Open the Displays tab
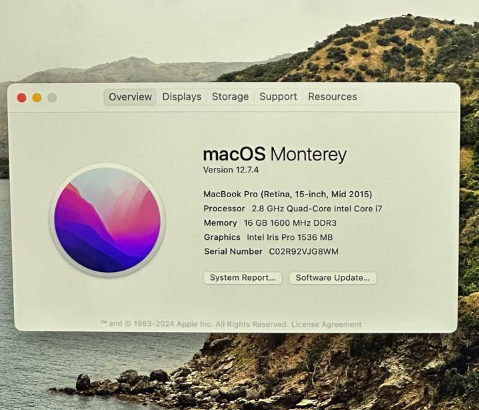Viewport: 479px width, 410px height. (x=182, y=97)
